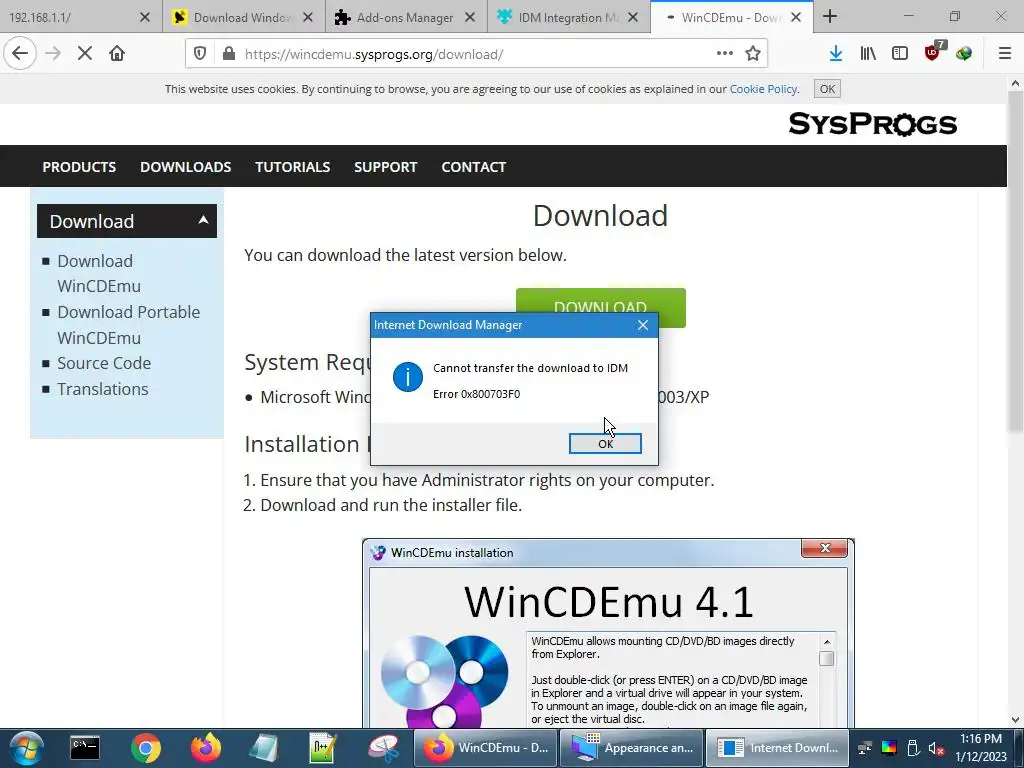The height and width of the screenshot is (768, 1024).
Task: Click the WinCDEmu installation screenshot image
Action: 608,633
